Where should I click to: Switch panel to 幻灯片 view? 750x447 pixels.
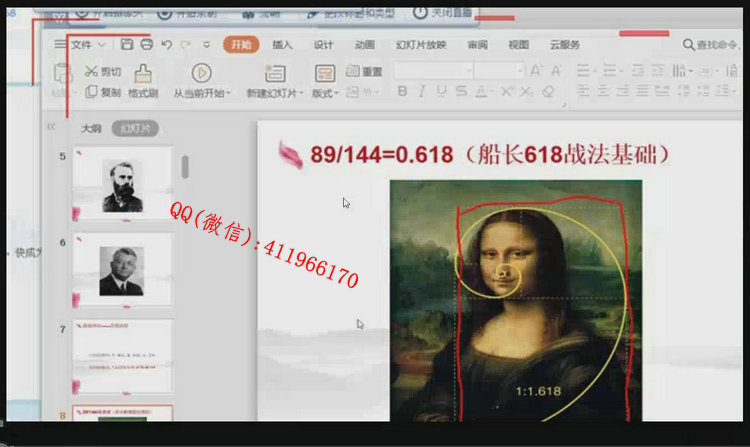click(x=135, y=129)
